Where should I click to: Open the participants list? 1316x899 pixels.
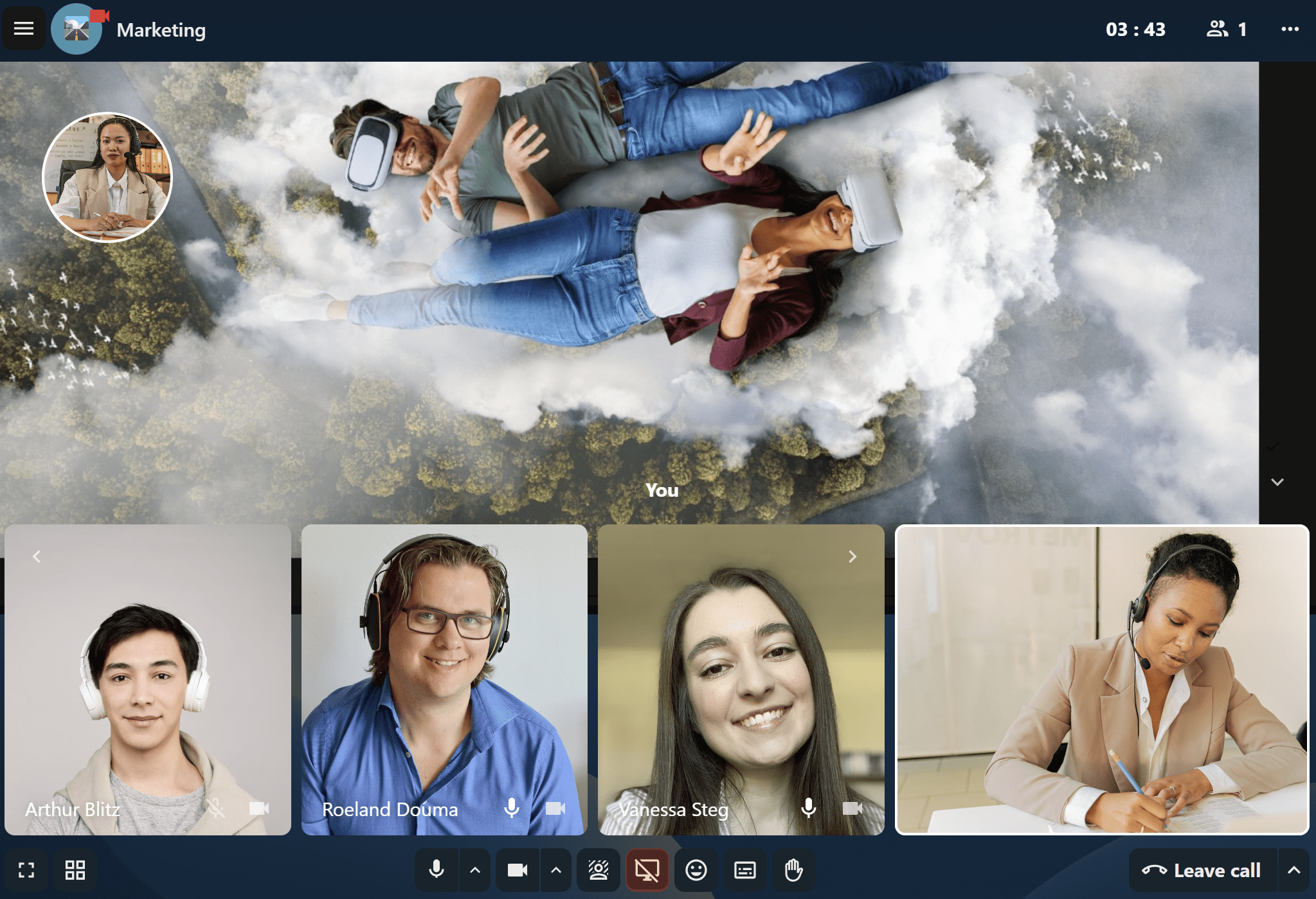pyautogui.click(x=1226, y=29)
